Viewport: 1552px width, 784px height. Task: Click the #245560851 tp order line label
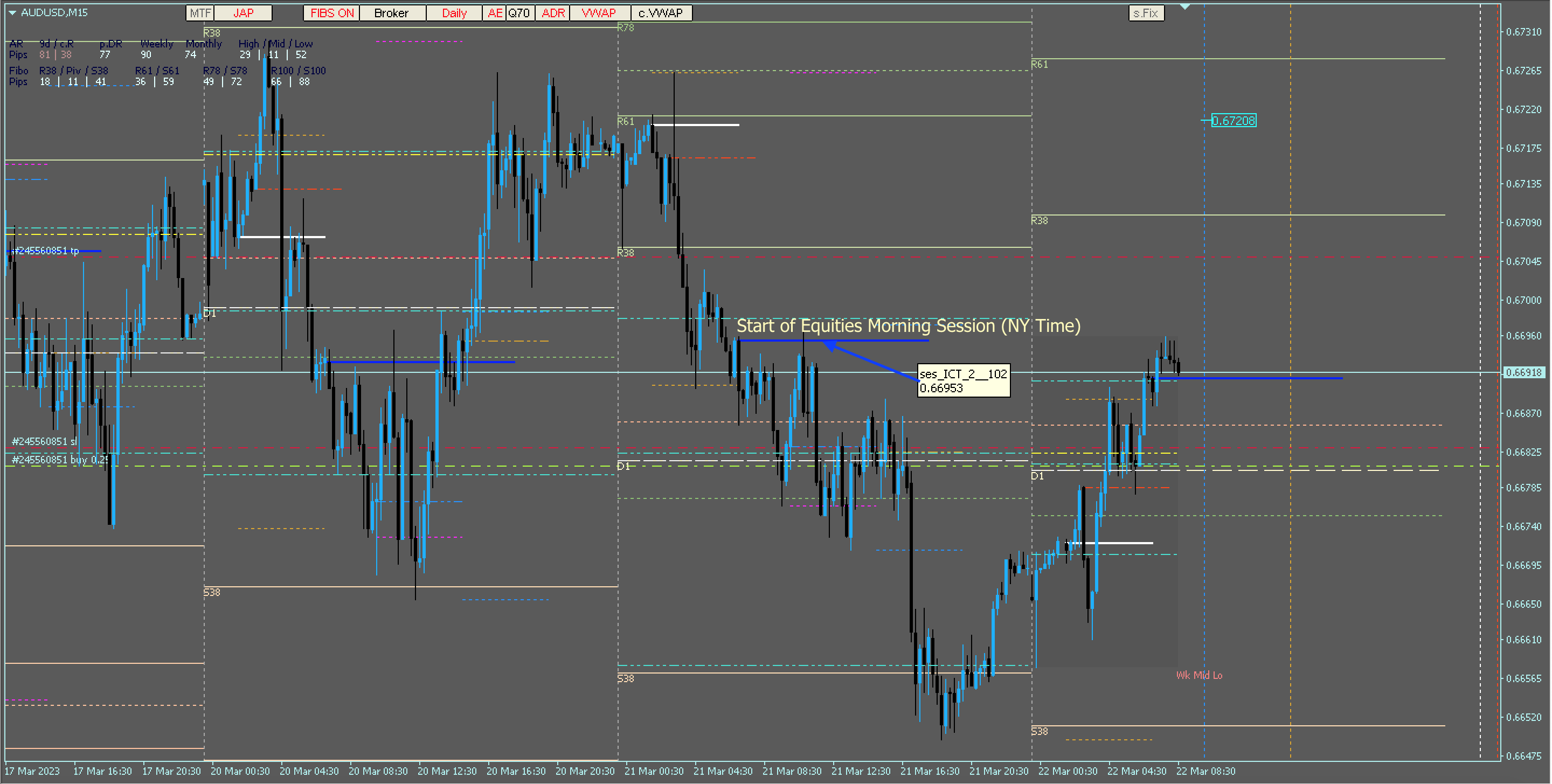tap(46, 251)
